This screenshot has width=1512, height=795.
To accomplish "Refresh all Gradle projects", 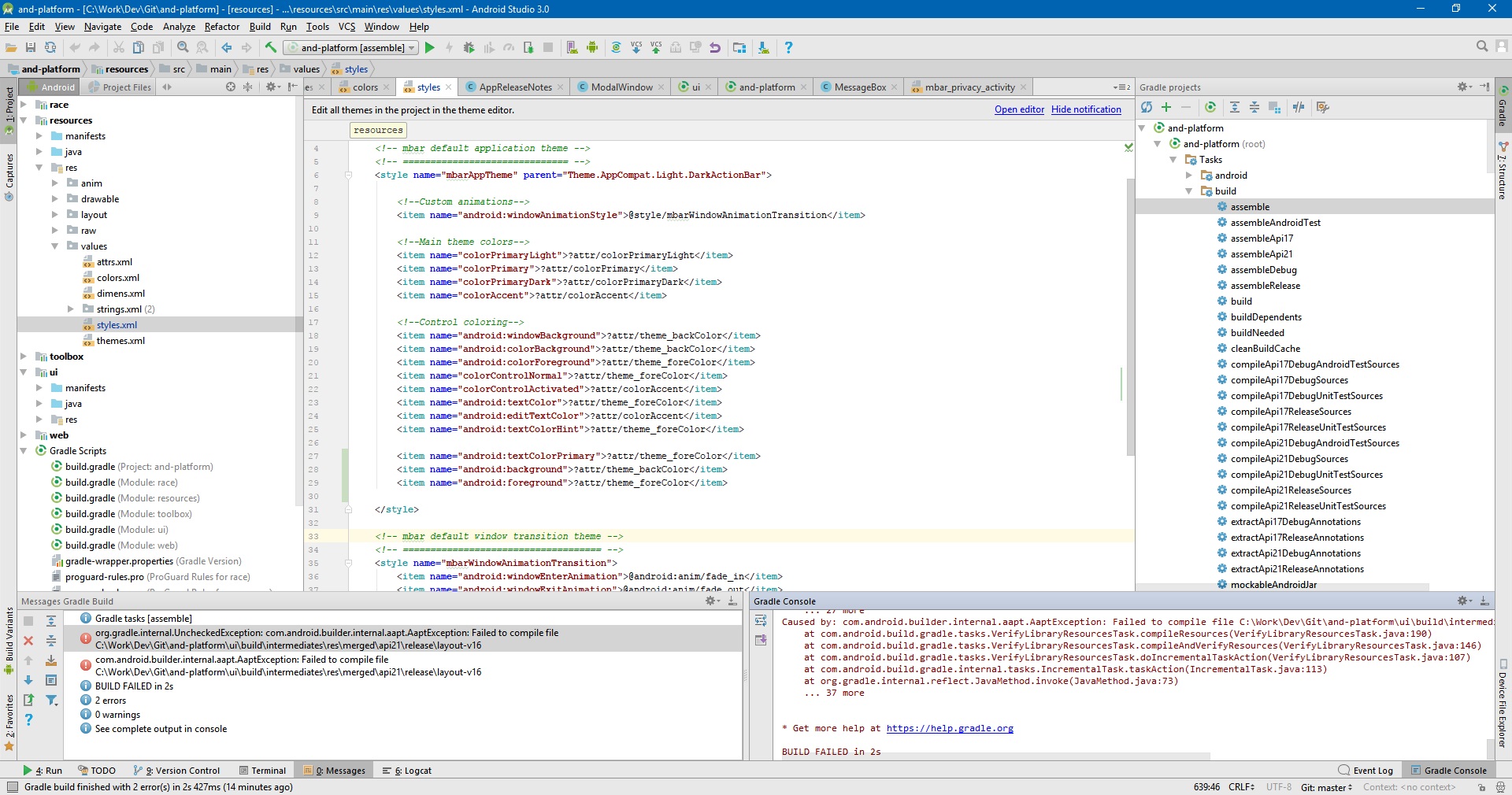I will pyautogui.click(x=1147, y=108).
